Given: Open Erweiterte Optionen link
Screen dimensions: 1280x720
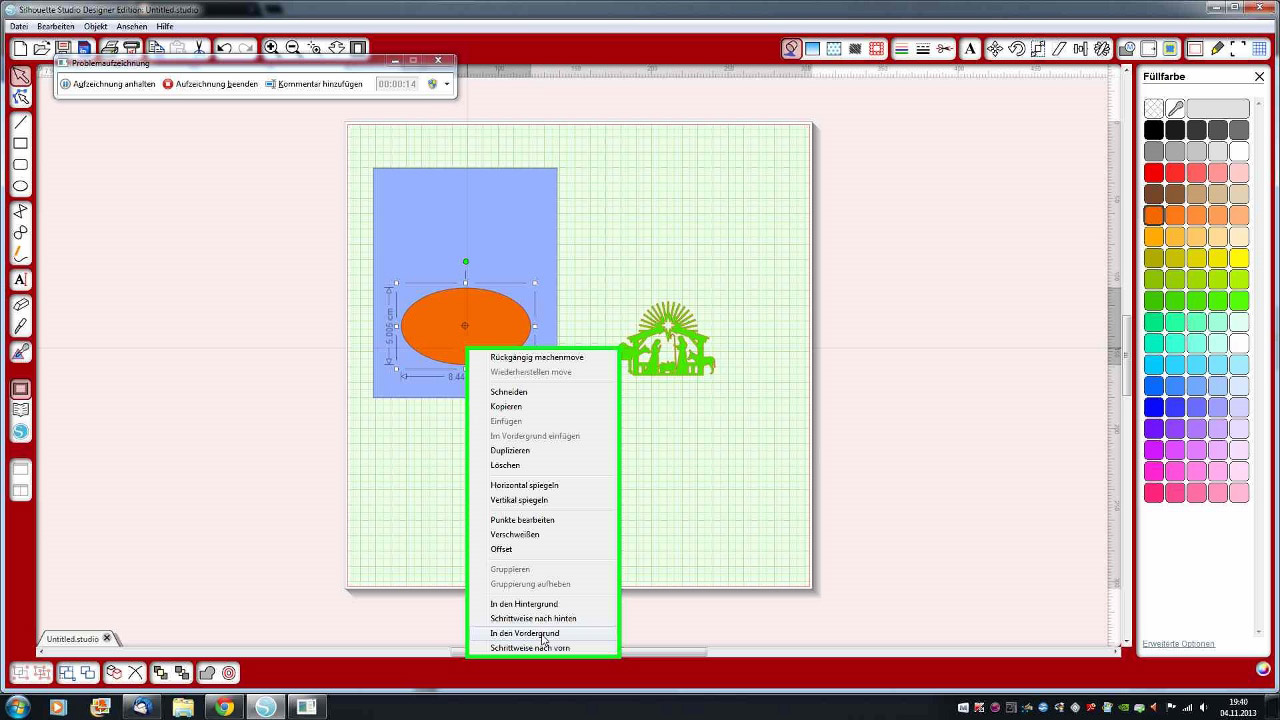Looking at the screenshot, I should pyautogui.click(x=1178, y=643).
